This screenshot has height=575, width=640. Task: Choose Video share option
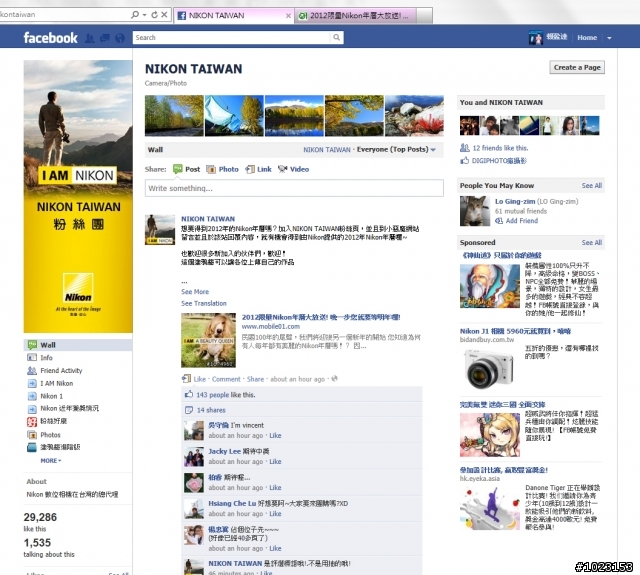(x=293, y=169)
